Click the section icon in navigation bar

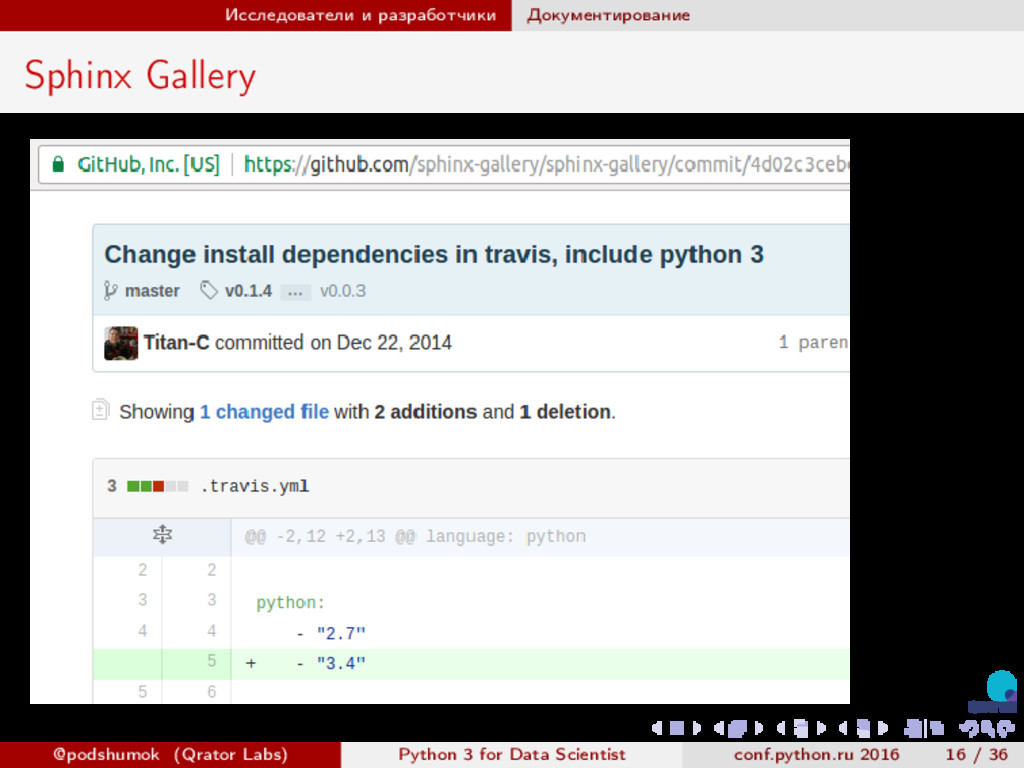[x=863, y=728]
